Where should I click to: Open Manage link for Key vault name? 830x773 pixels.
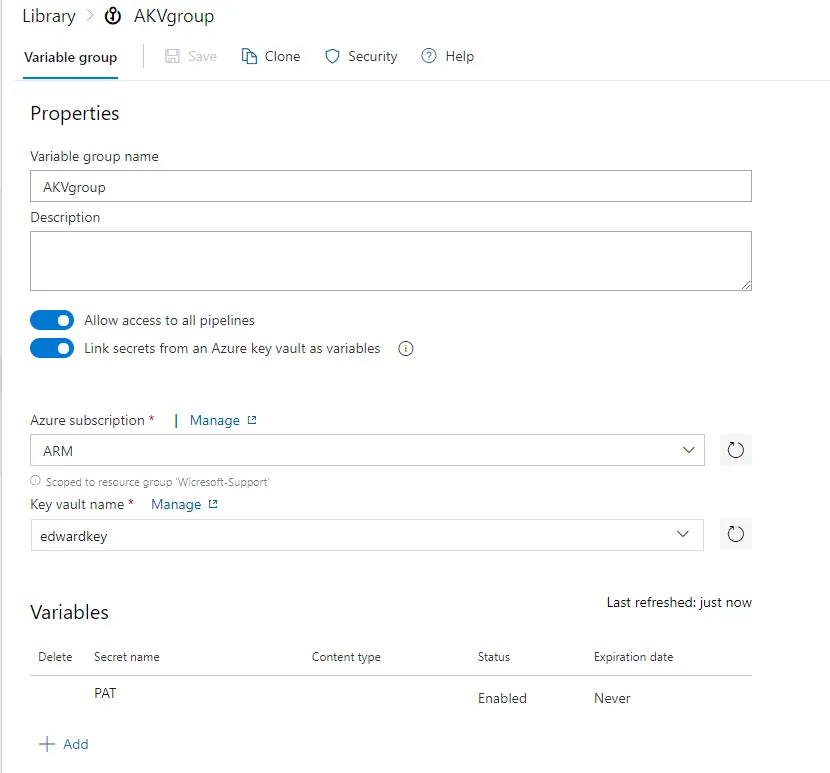point(176,504)
